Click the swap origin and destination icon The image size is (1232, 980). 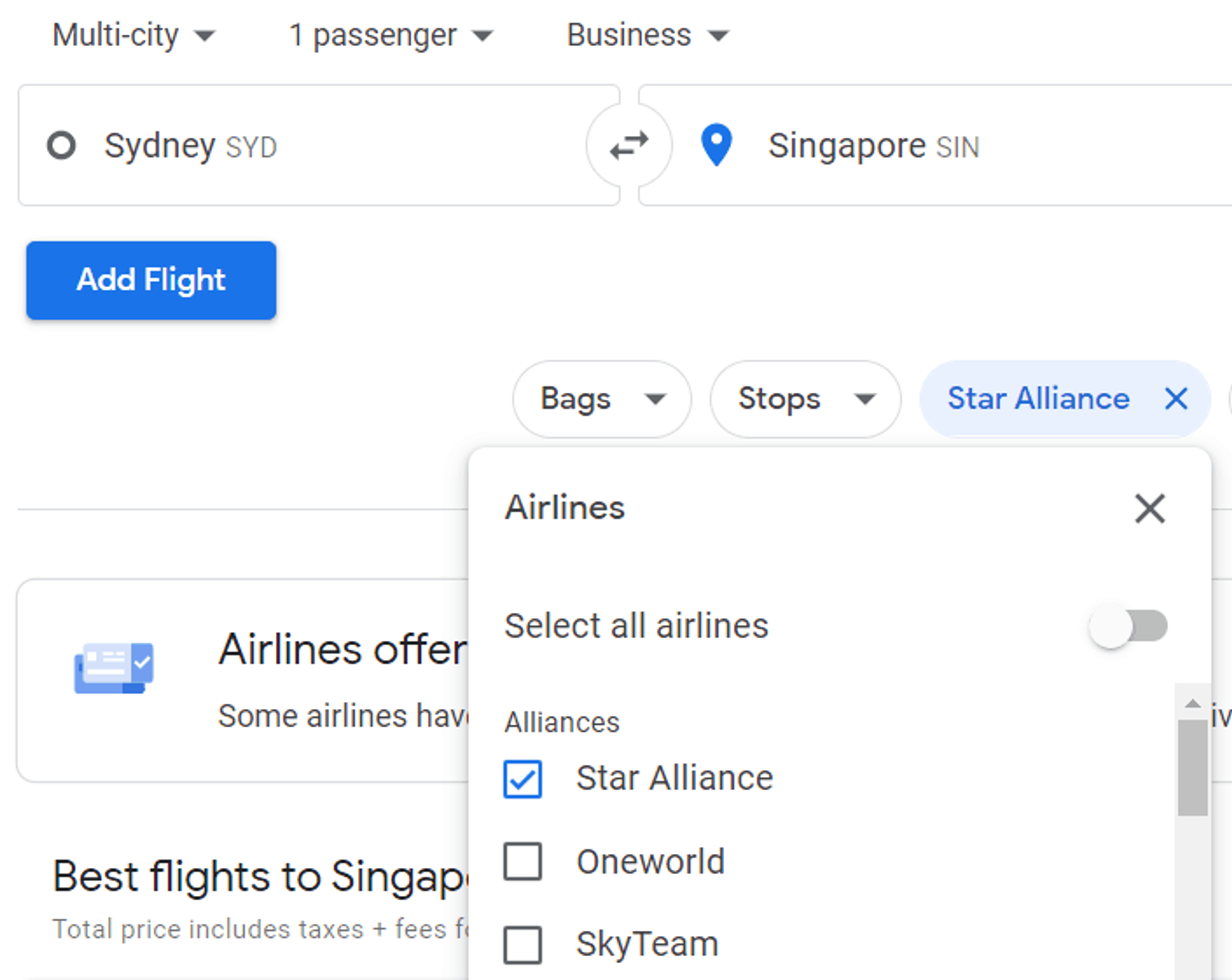[629, 146]
